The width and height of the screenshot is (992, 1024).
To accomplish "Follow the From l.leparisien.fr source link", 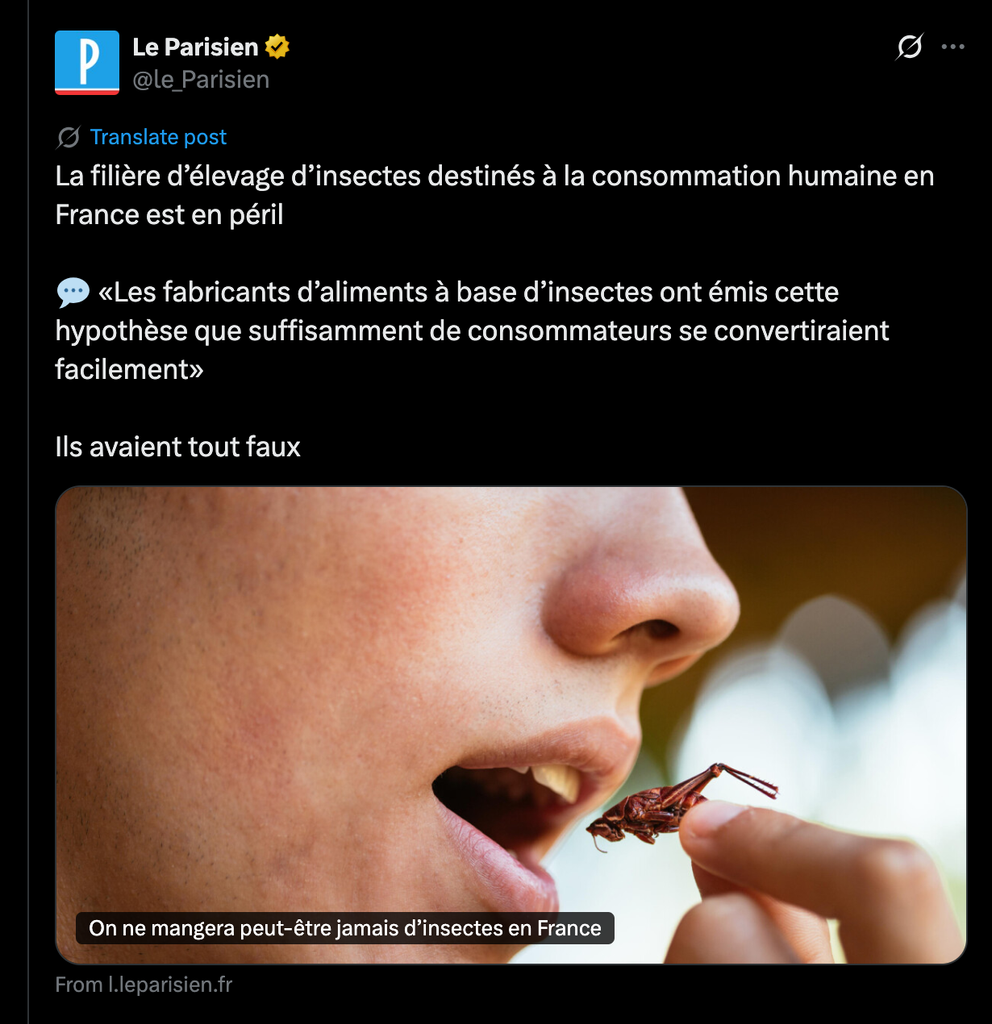I will pos(144,984).
